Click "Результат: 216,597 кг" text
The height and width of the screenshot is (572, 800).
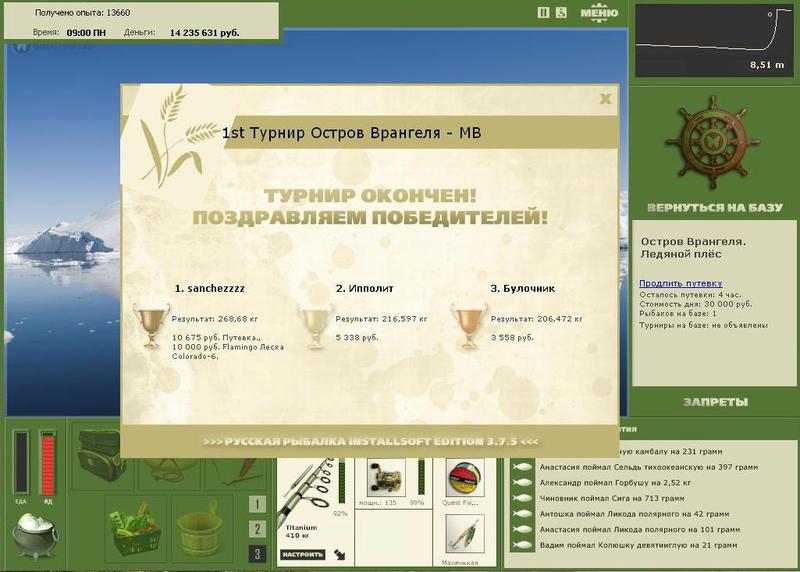[x=381, y=319]
